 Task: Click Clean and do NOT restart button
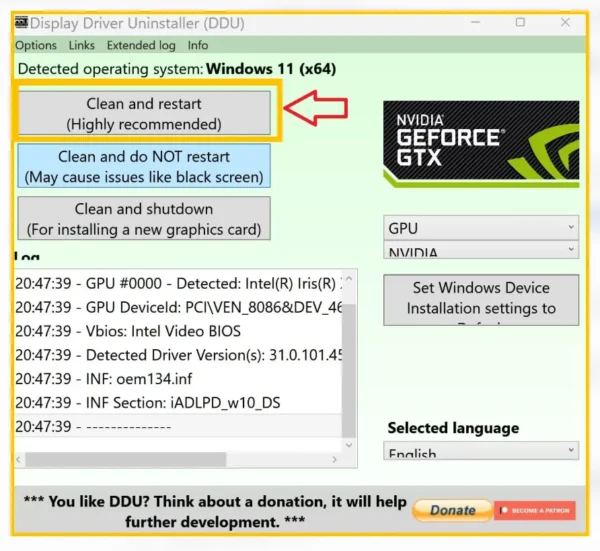pyautogui.click(x=144, y=166)
